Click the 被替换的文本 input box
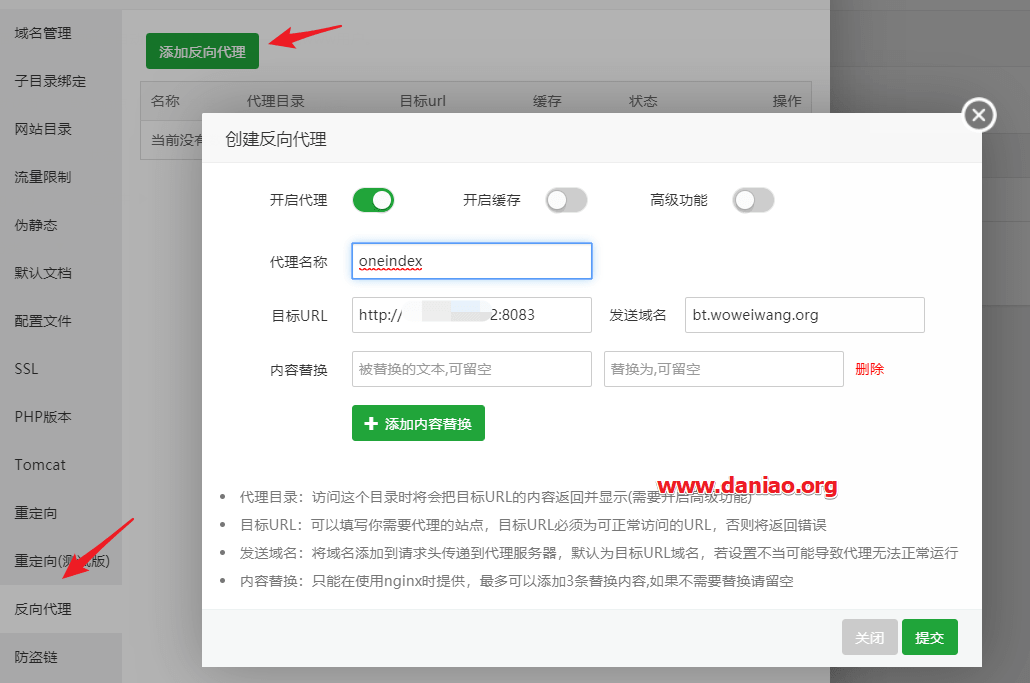This screenshot has height=683, width=1030. point(472,369)
